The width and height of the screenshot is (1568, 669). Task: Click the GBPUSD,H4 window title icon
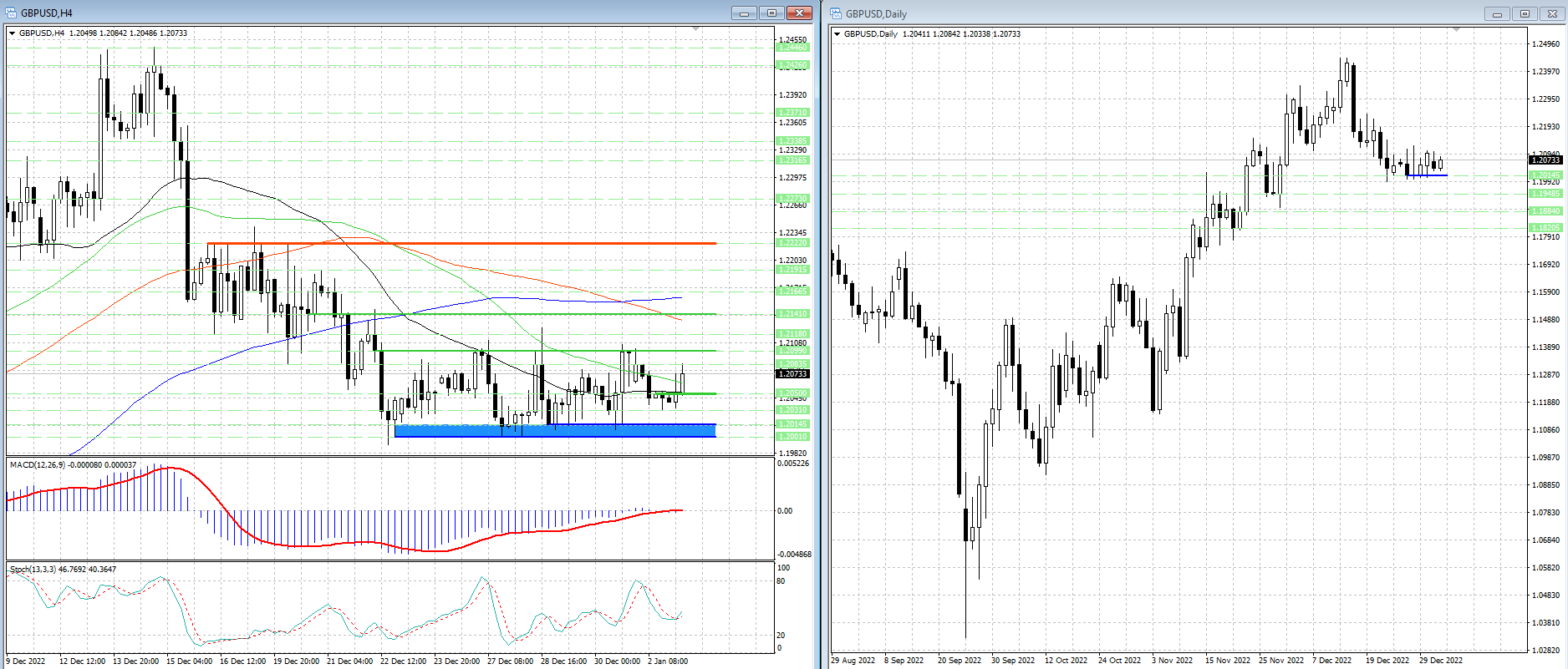12,13
